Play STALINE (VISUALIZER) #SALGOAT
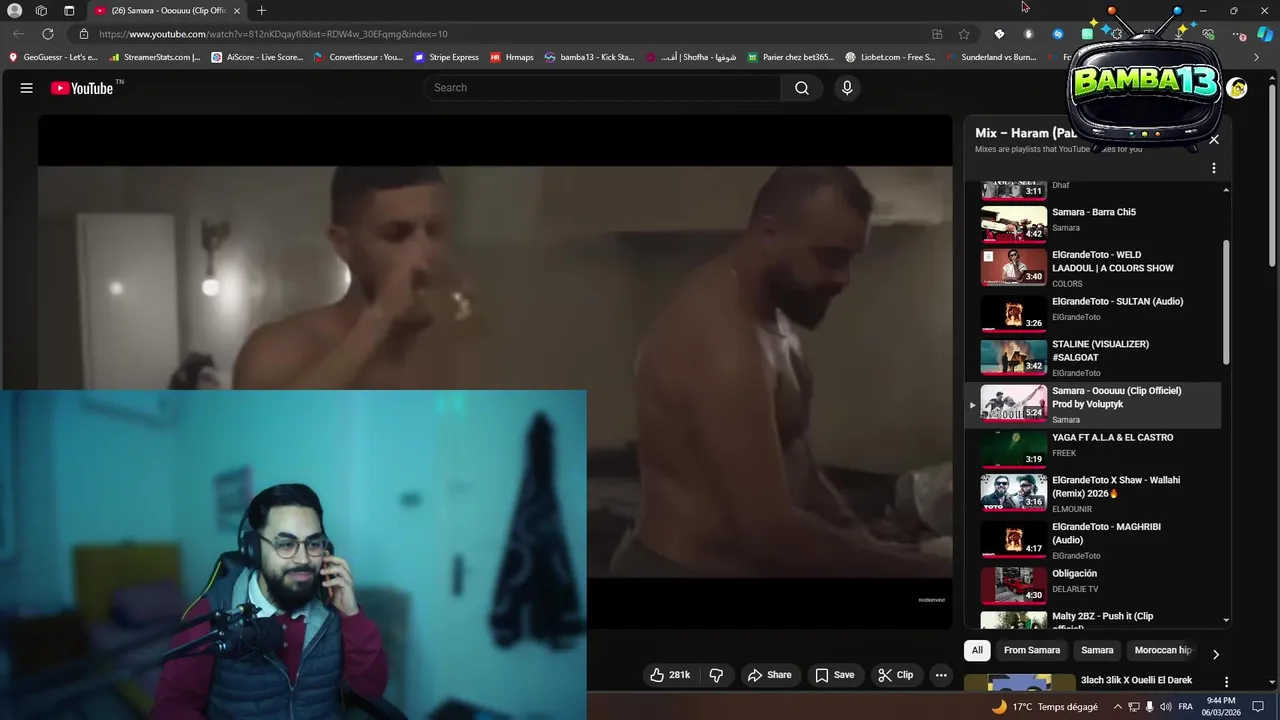The width and height of the screenshot is (1280, 720). [1093, 357]
